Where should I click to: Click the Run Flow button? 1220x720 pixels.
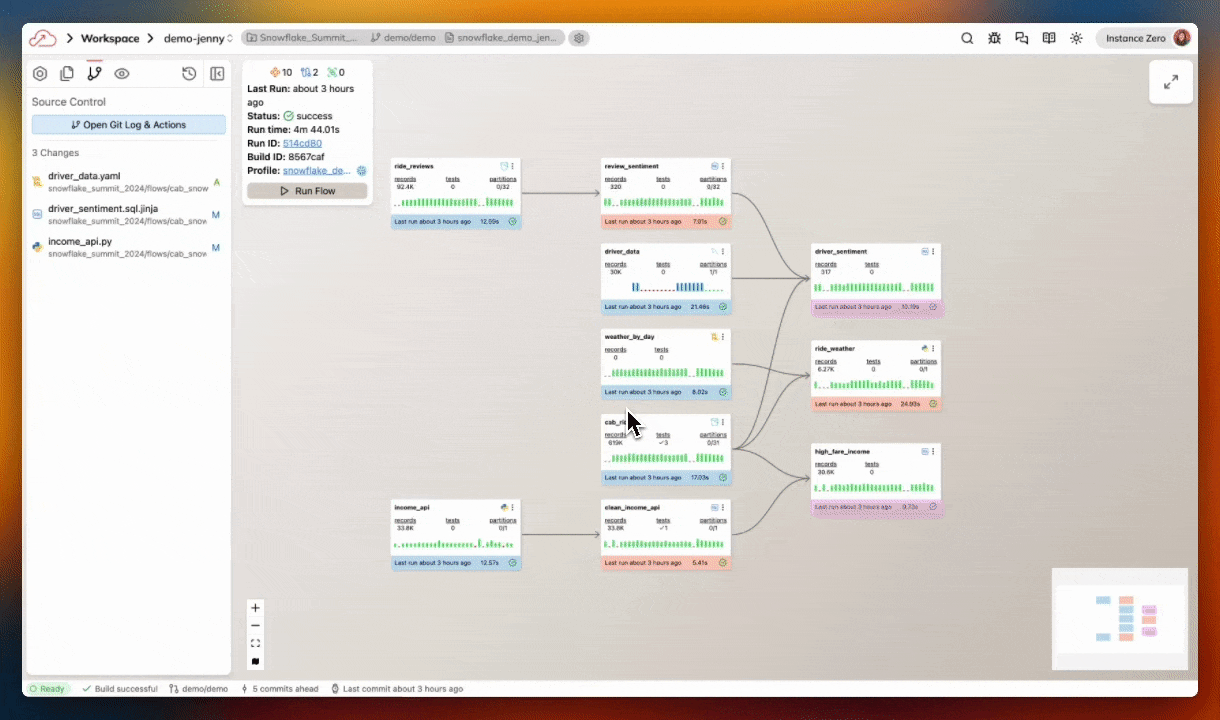(x=307, y=191)
